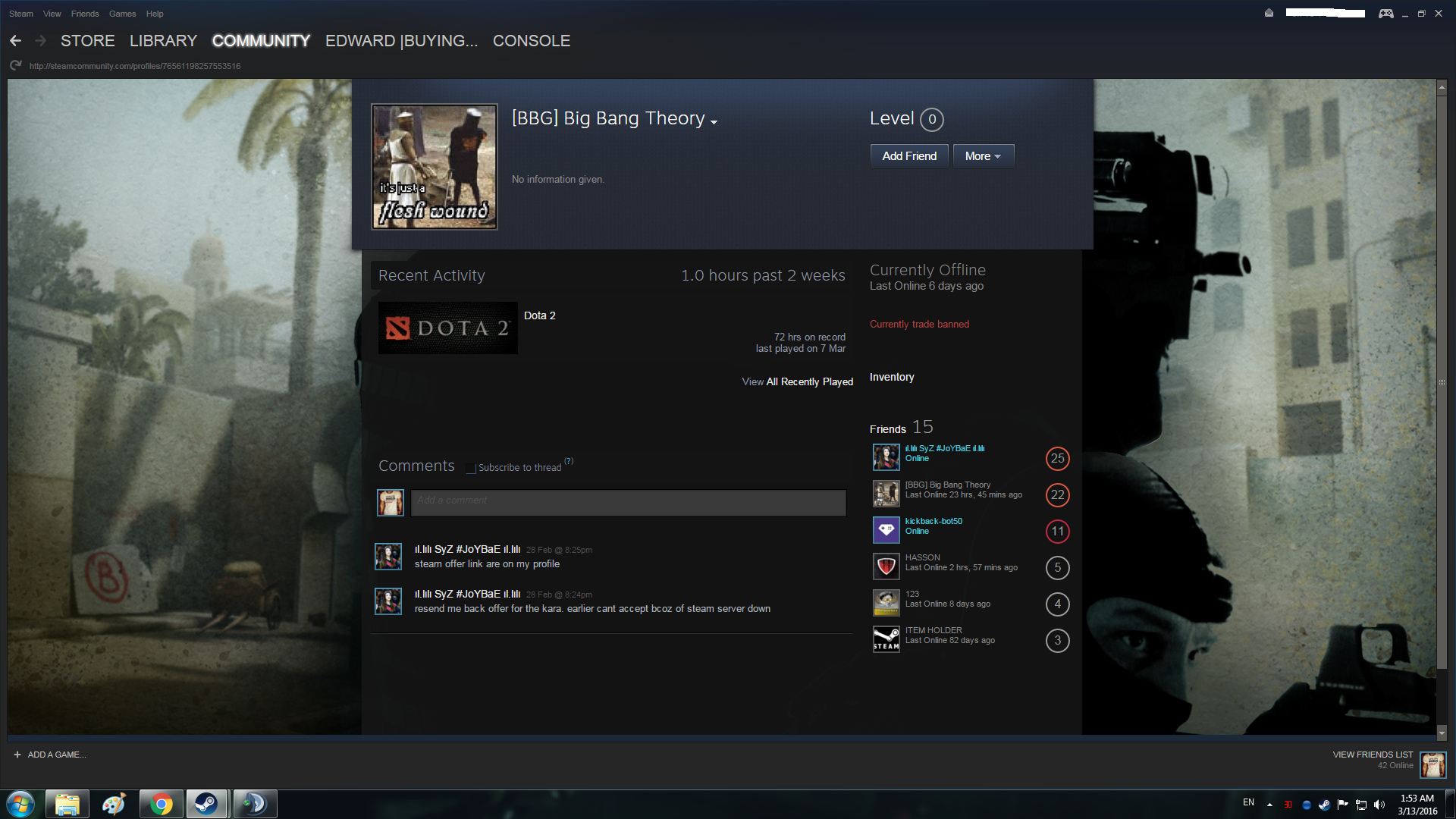Open the Windows Start menu
This screenshot has width=1456, height=819.
[20, 804]
